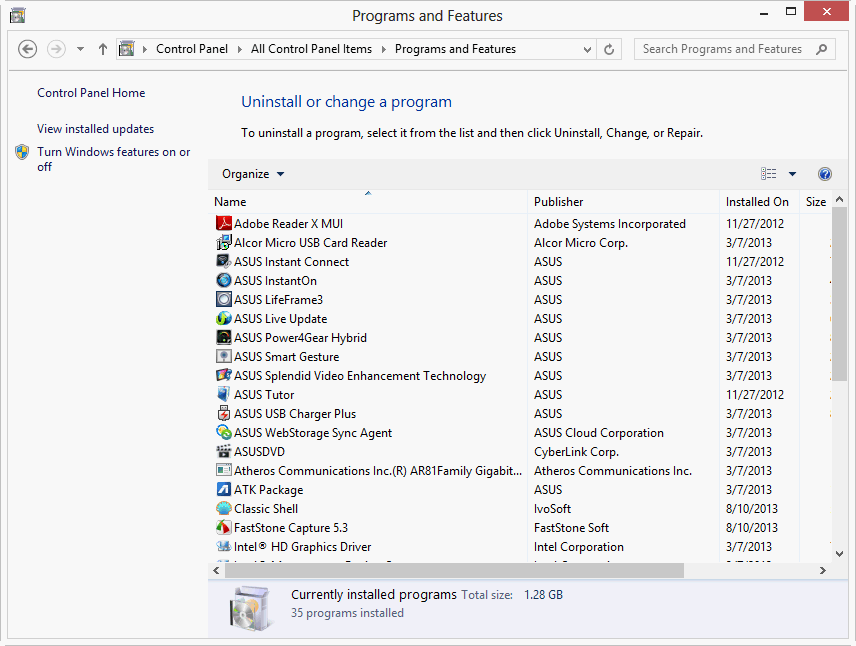Screen dimensions: 856x646
Task: Click the ASUS Smart Gesture icon
Action: (x=224, y=357)
